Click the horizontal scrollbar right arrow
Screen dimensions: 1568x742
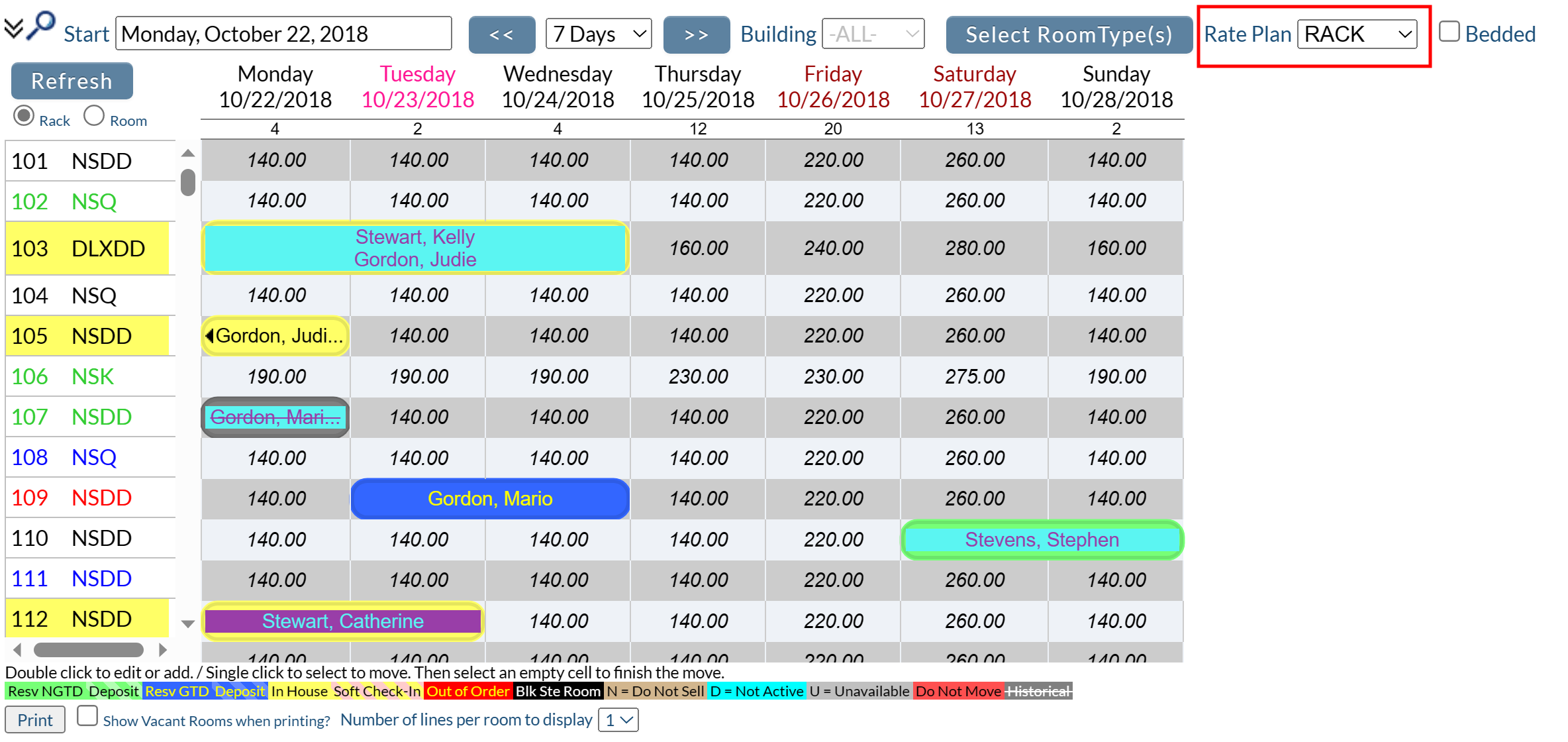162,650
